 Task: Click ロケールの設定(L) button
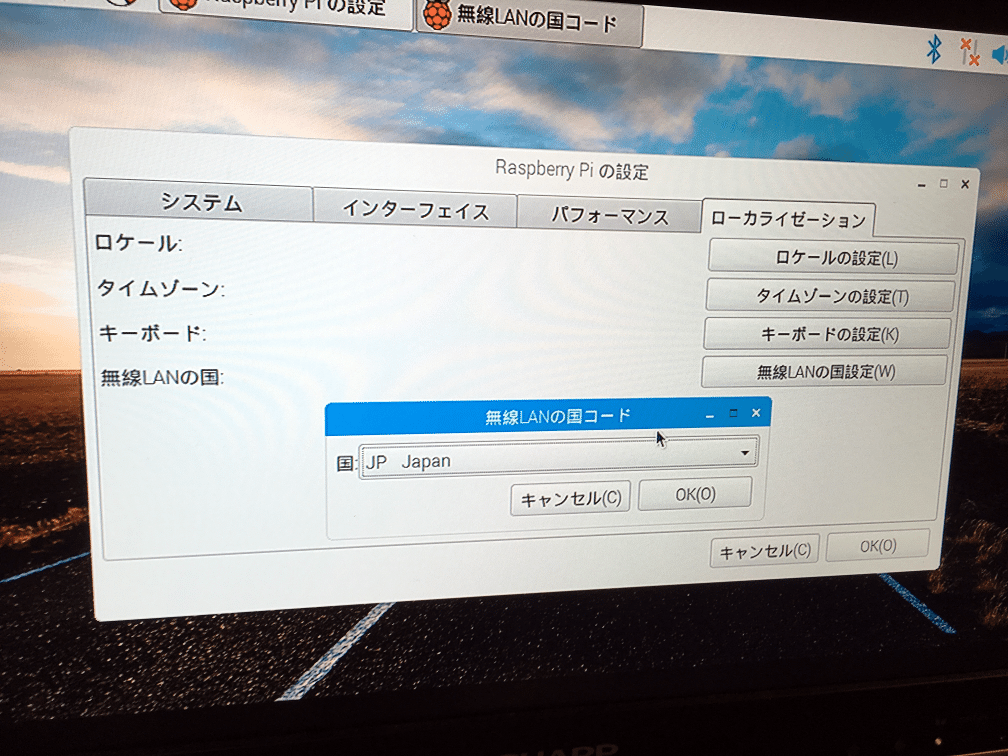point(834,258)
